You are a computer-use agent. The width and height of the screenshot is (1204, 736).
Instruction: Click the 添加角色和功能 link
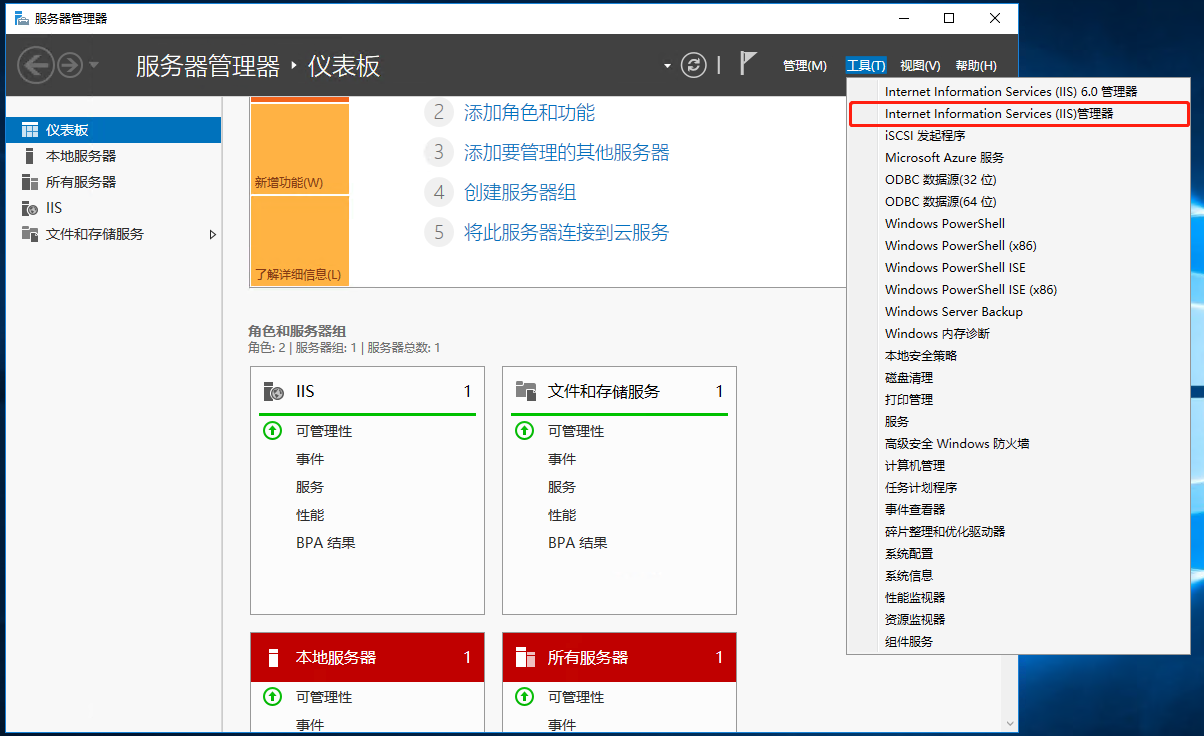(x=529, y=112)
